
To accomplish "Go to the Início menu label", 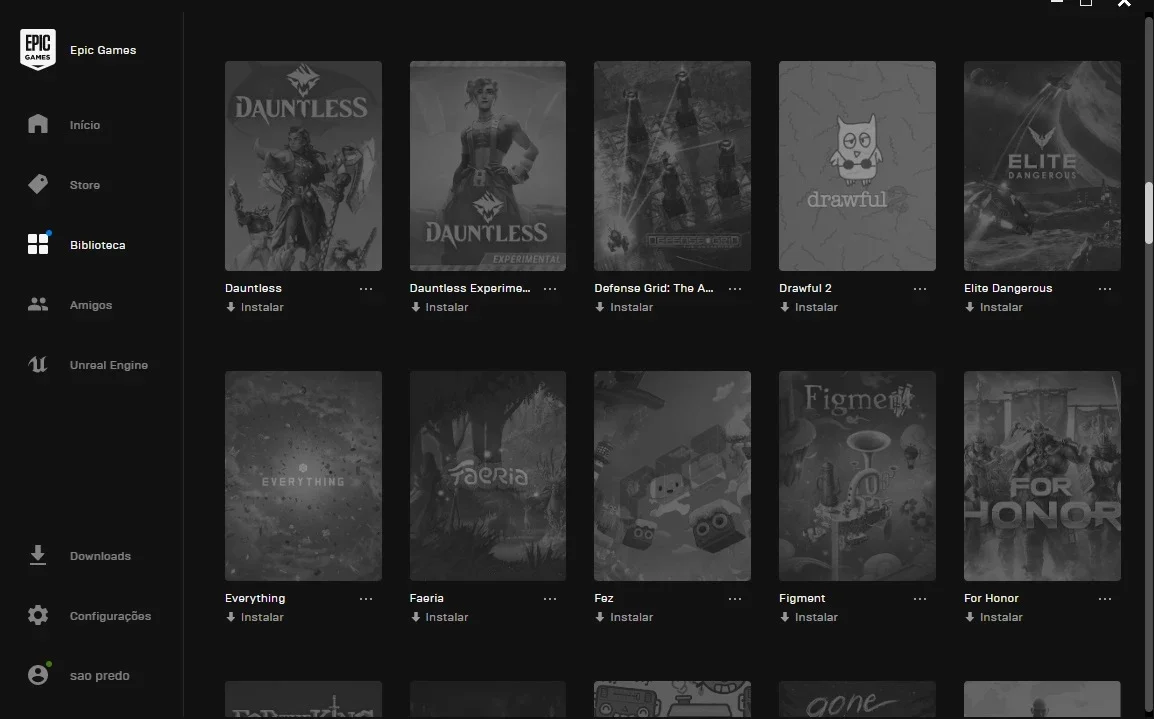I will (85, 125).
